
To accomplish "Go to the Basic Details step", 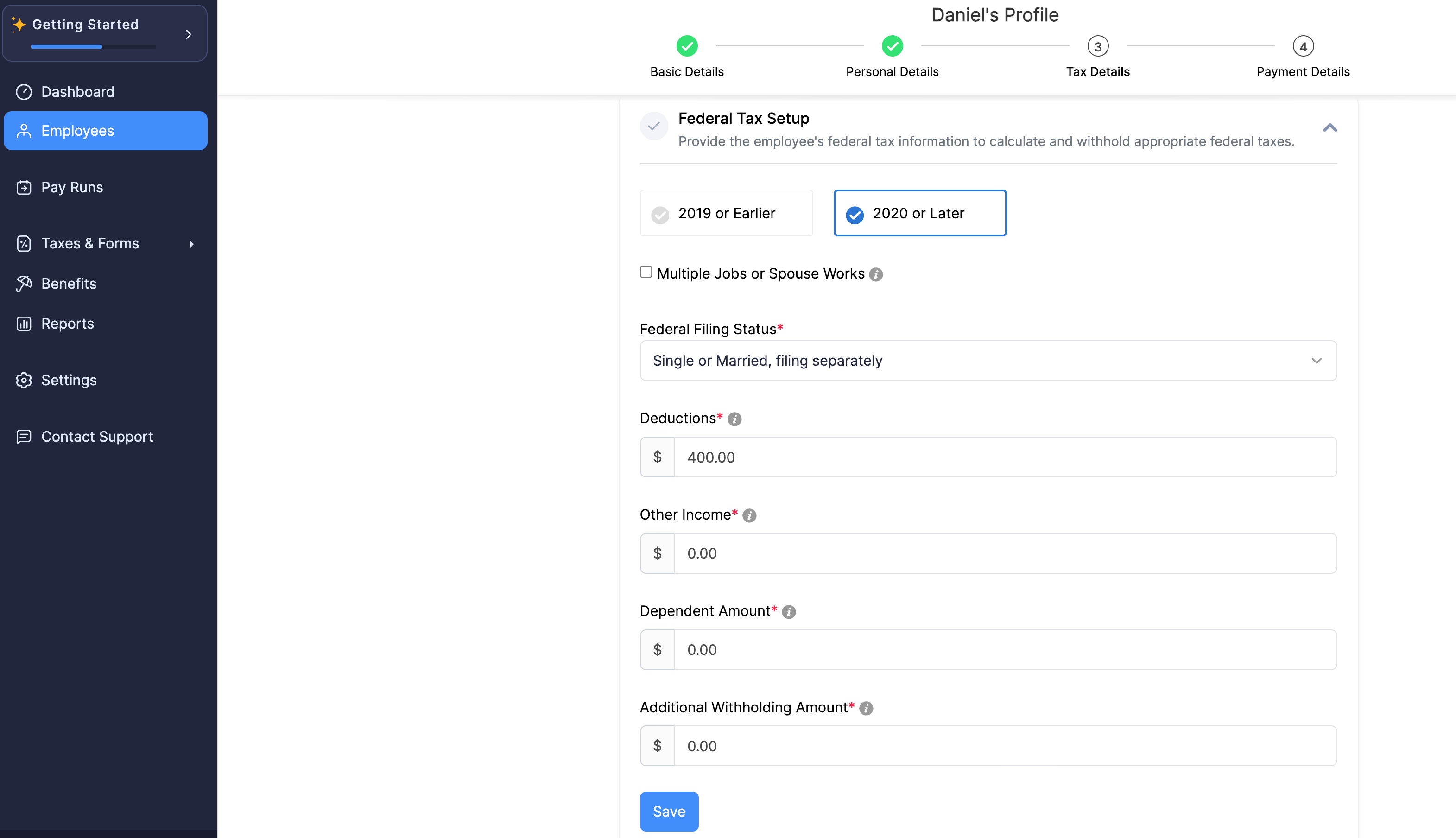I will [686, 47].
